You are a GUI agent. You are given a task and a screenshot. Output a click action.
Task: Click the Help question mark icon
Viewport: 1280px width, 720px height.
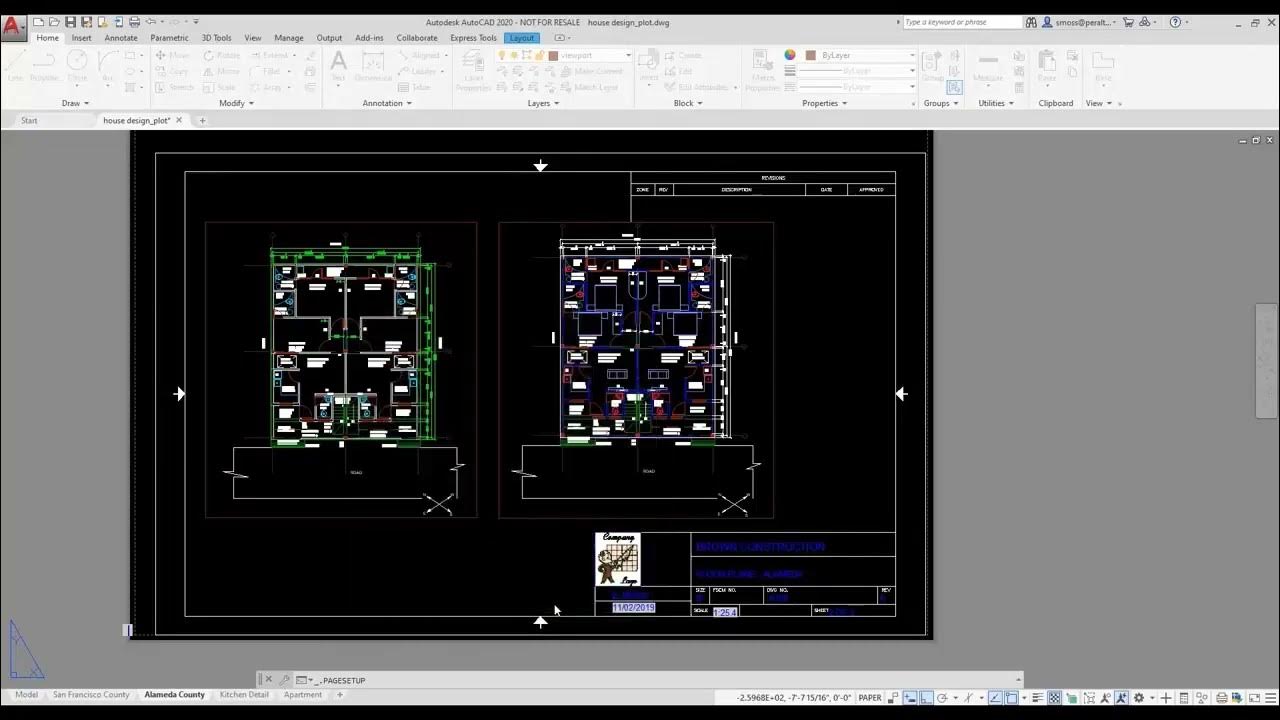point(1175,22)
